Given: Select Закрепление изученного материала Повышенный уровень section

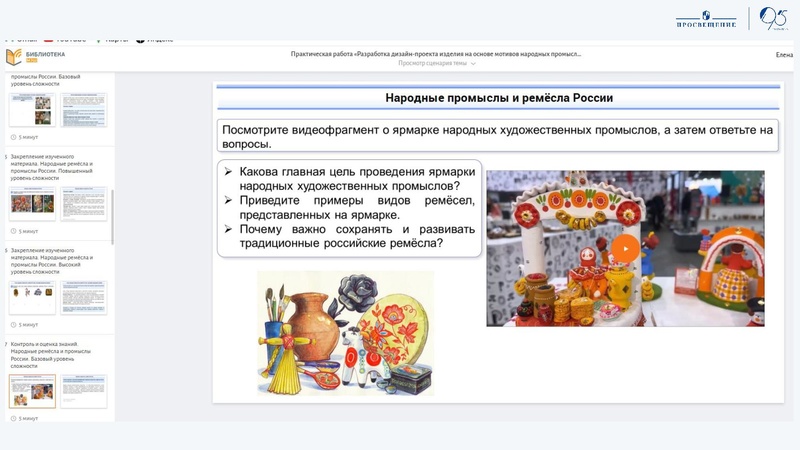Looking at the screenshot, I should coord(52,167).
